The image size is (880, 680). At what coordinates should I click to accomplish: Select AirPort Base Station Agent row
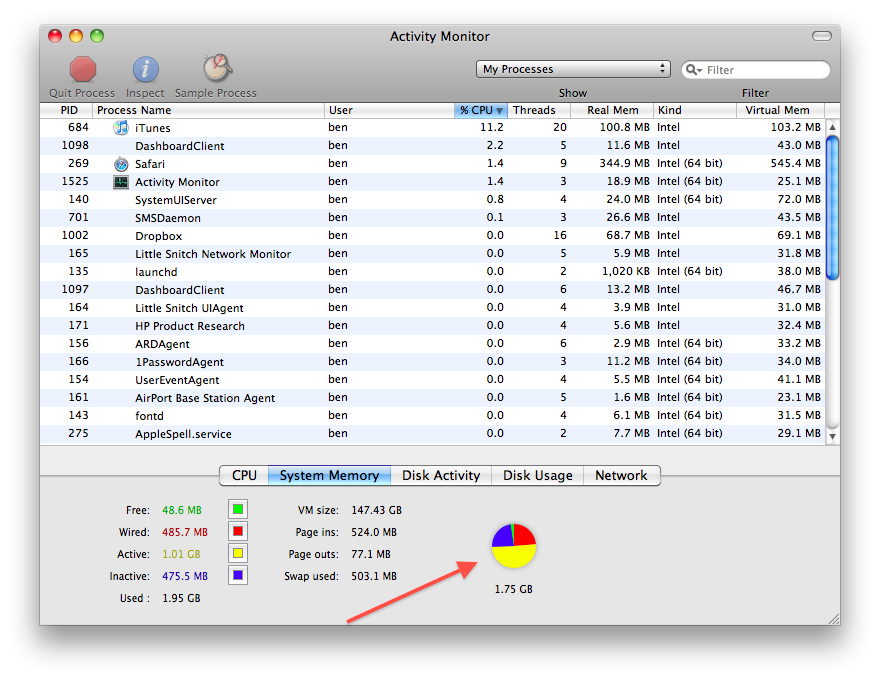coord(433,397)
